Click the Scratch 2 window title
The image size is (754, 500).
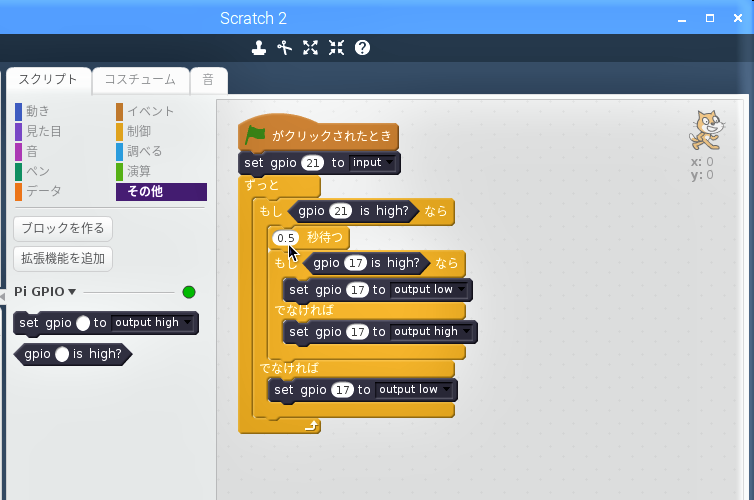click(253, 18)
